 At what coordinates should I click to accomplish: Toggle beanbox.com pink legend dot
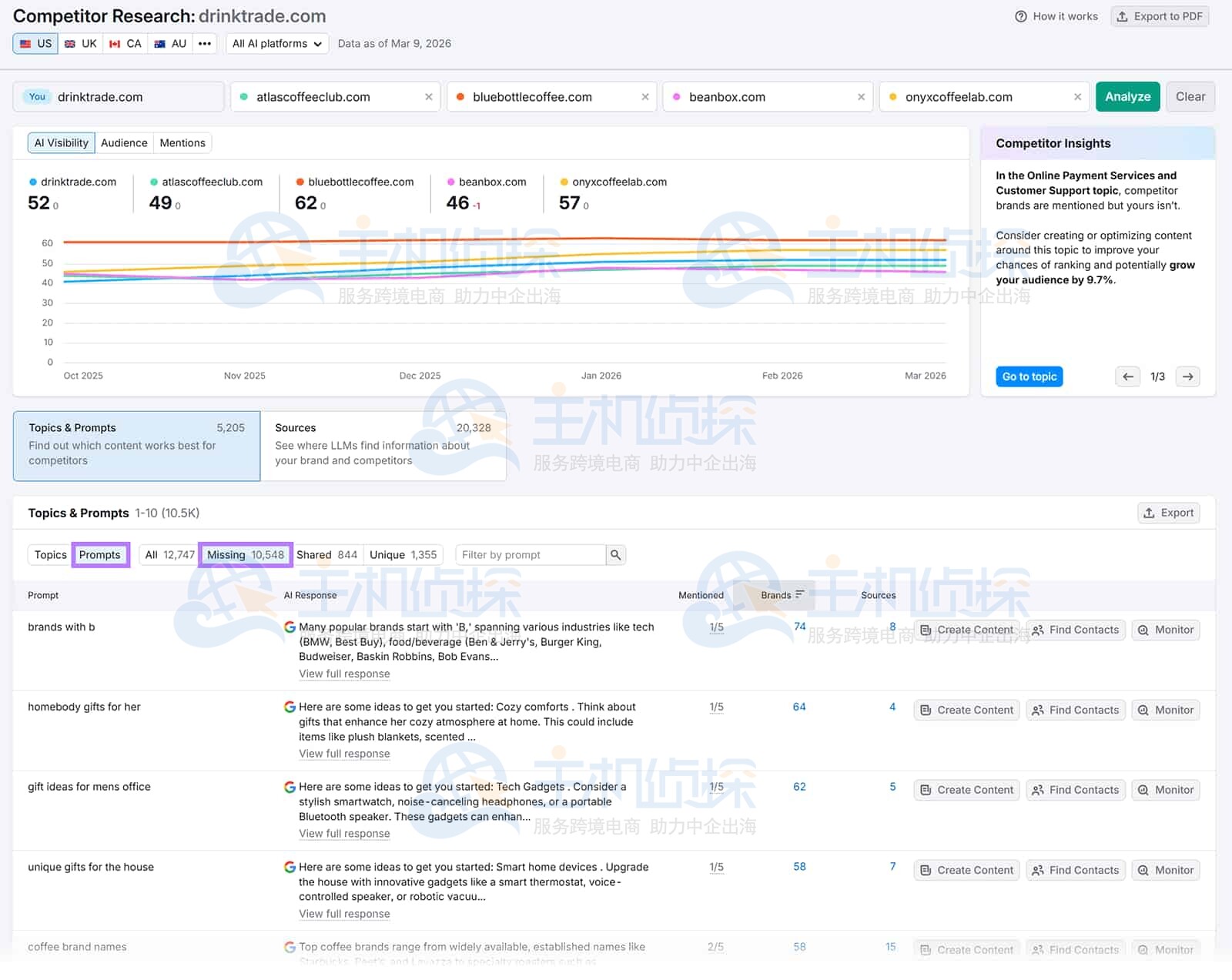pos(451,182)
